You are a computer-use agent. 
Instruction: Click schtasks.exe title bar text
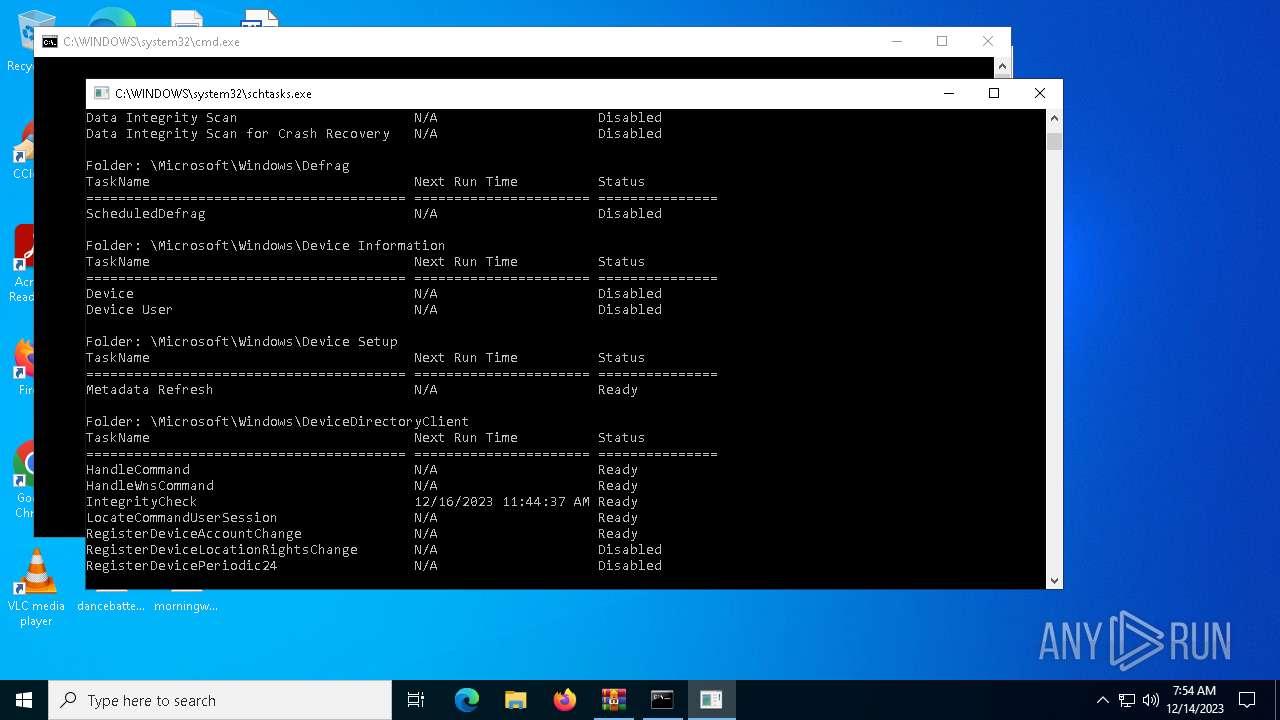213,93
